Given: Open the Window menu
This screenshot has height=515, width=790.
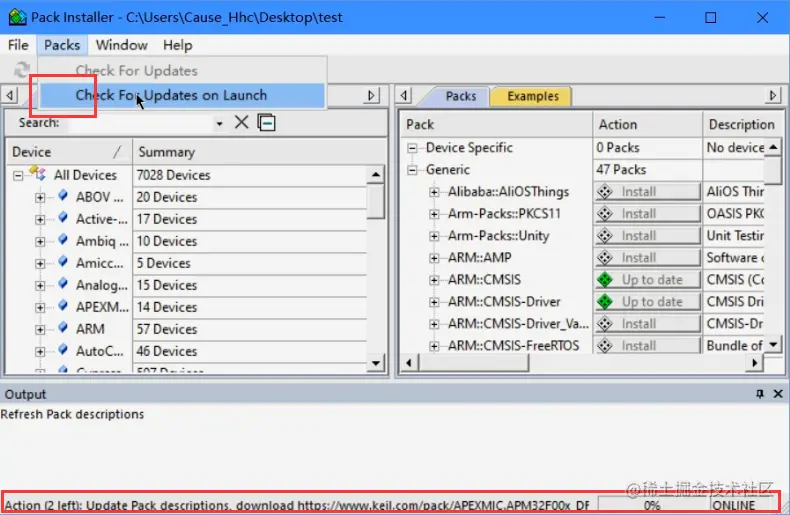Looking at the screenshot, I should tap(121, 45).
